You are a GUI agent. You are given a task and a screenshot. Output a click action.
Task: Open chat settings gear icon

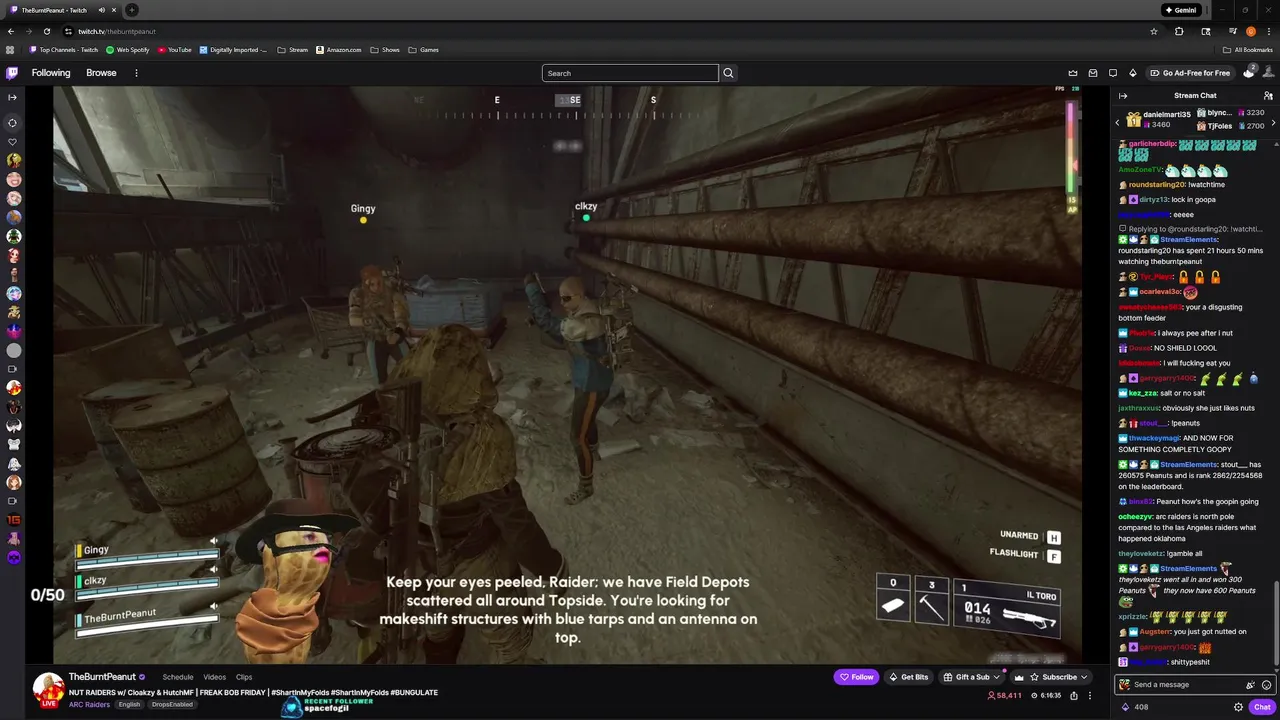click(x=1238, y=707)
